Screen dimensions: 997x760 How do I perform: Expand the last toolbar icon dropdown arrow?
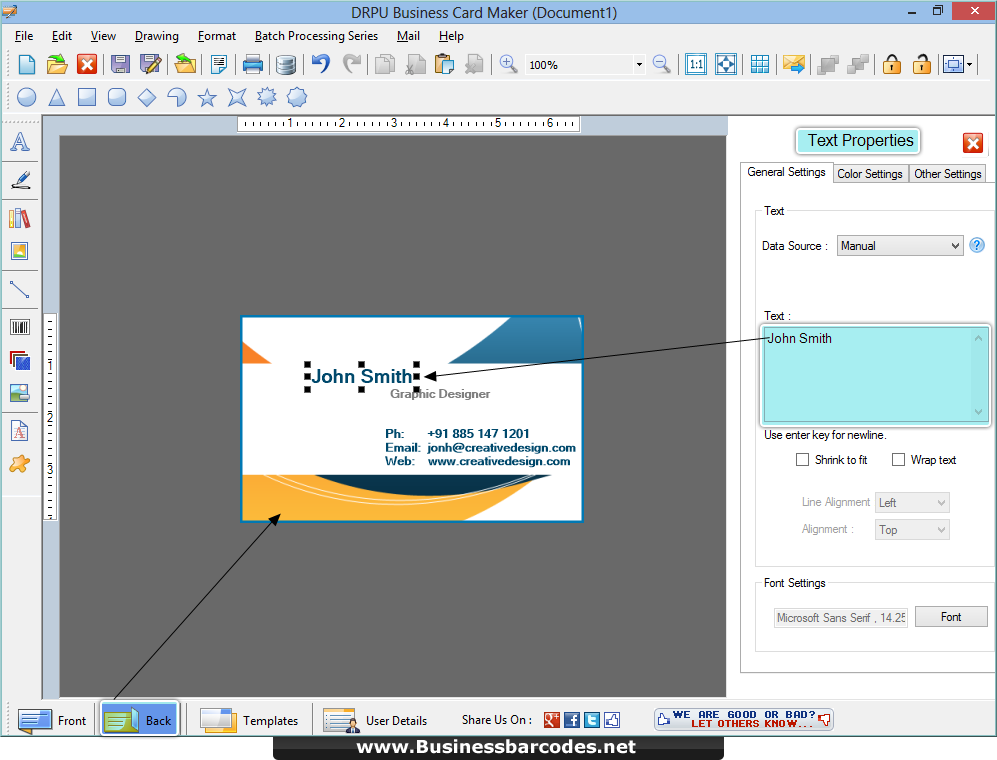(969, 64)
